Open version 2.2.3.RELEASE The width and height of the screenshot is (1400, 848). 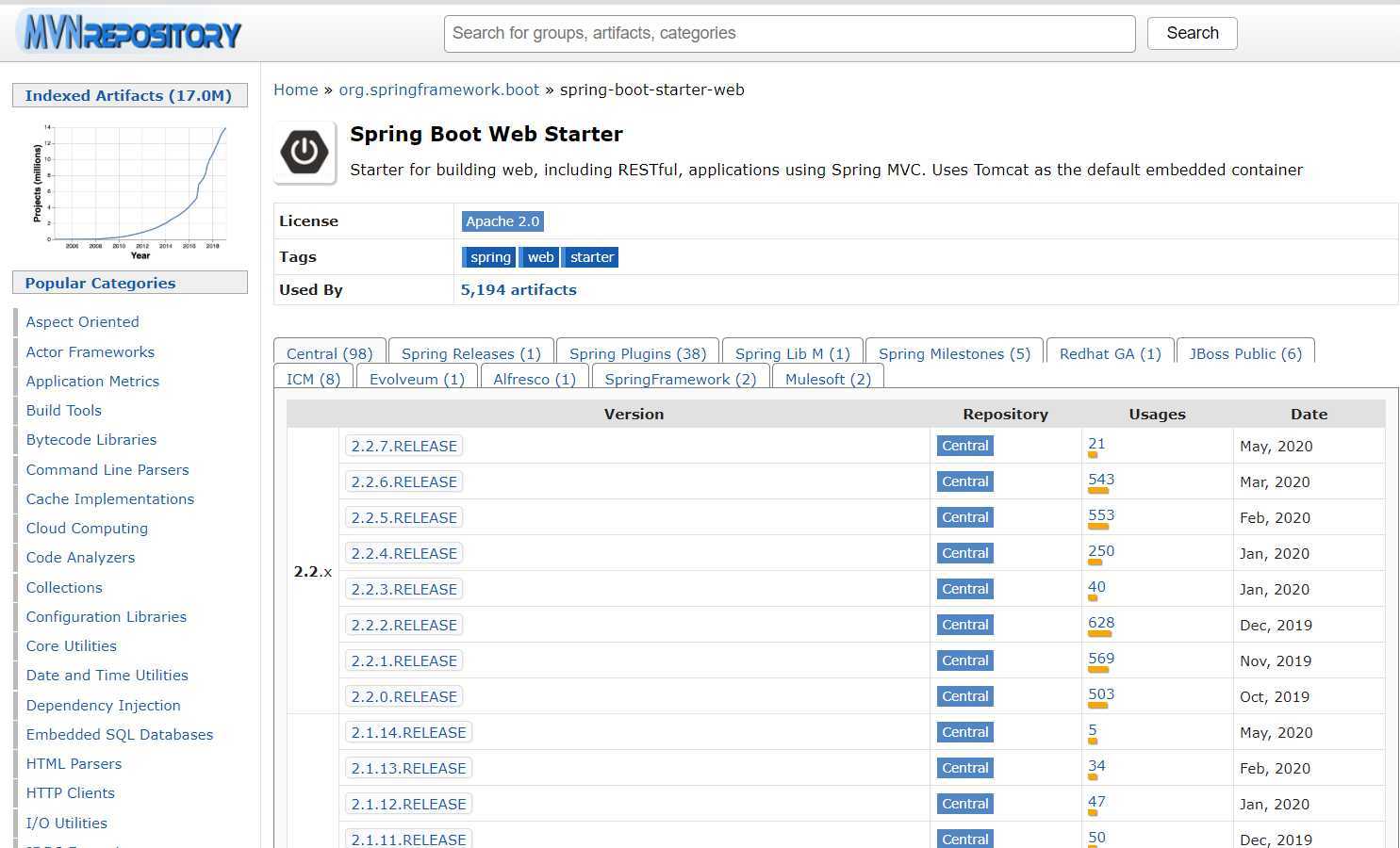pyautogui.click(x=404, y=589)
